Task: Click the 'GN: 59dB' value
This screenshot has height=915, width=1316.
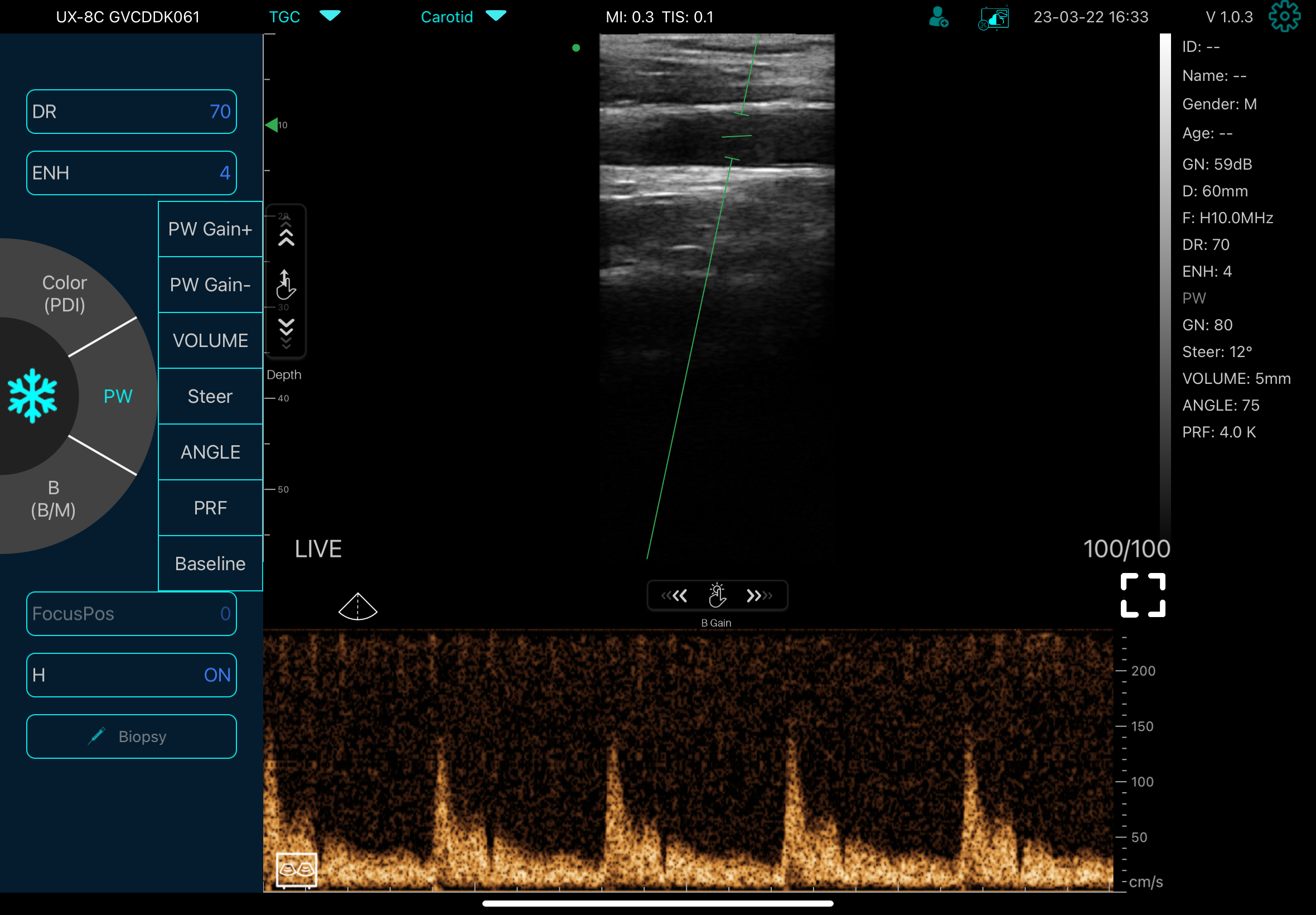Action: pyautogui.click(x=1217, y=164)
